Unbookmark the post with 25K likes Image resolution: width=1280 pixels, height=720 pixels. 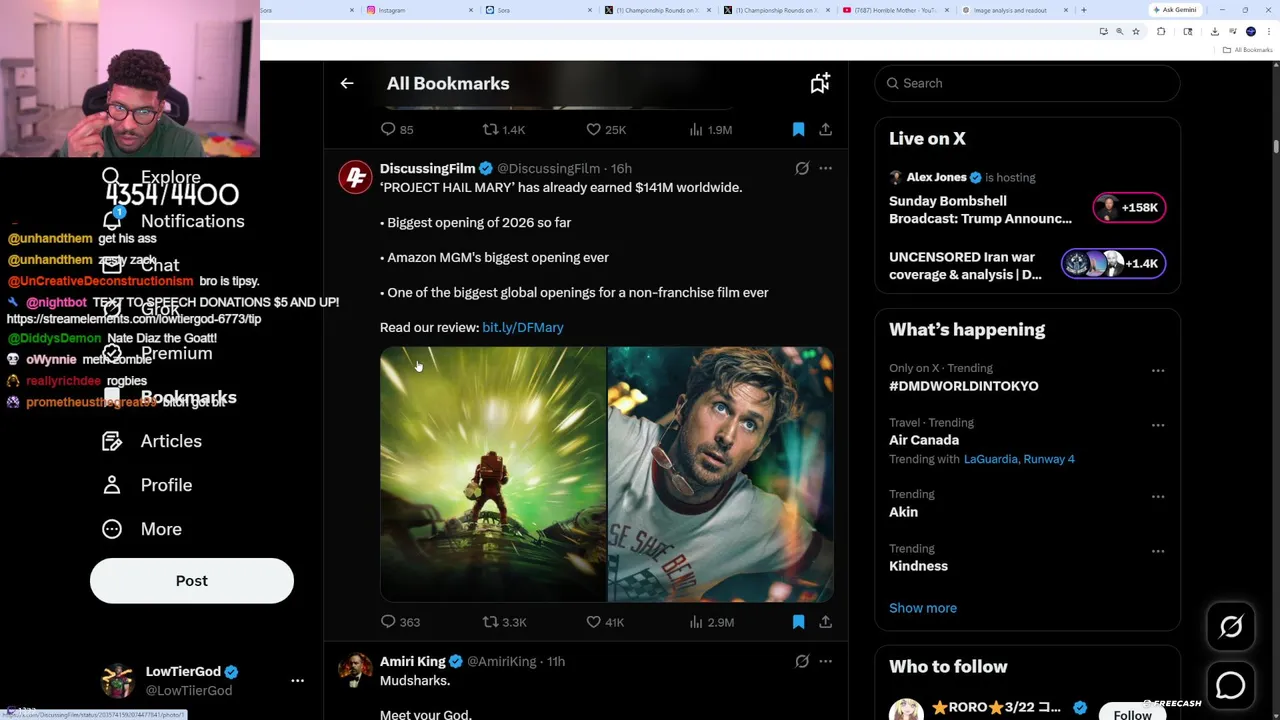tap(798, 129)
